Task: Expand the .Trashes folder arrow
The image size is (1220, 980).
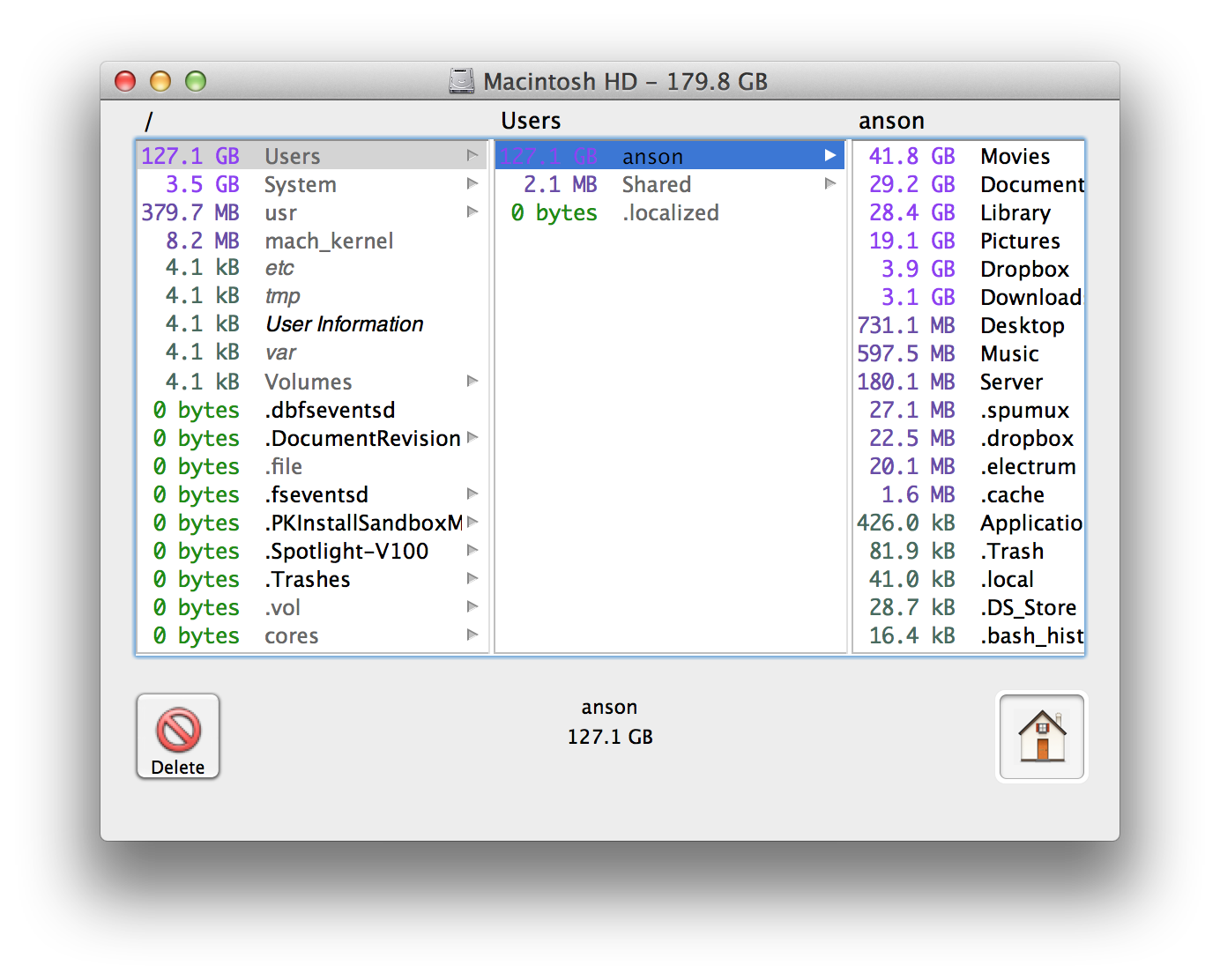Action: (x=472, y=578)
